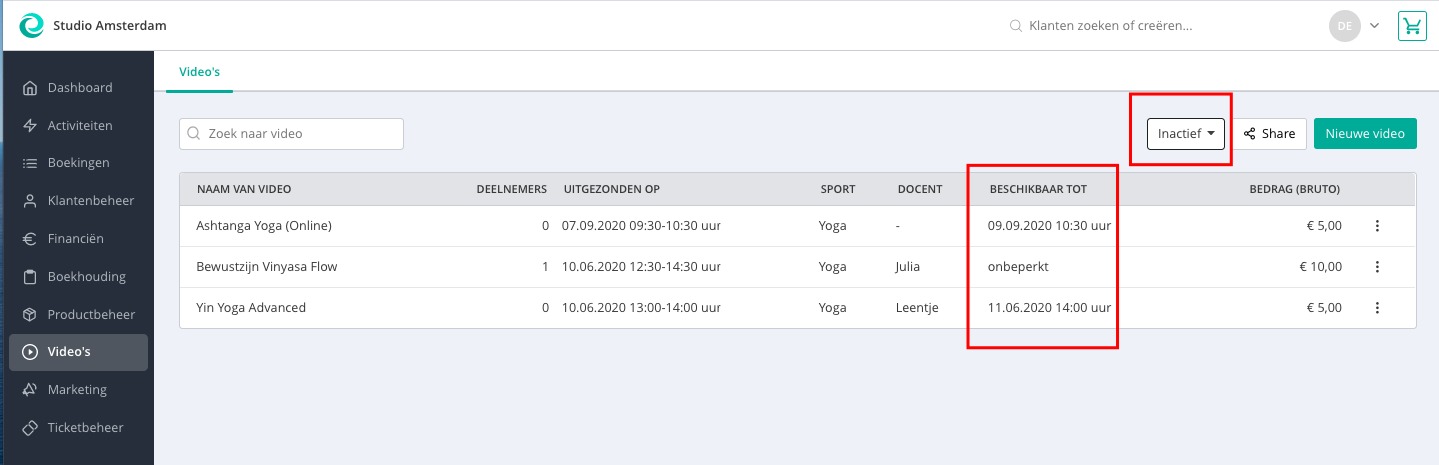Click the Share button
Viewport: 1439px width, 465px height.
coord(1269,133)
